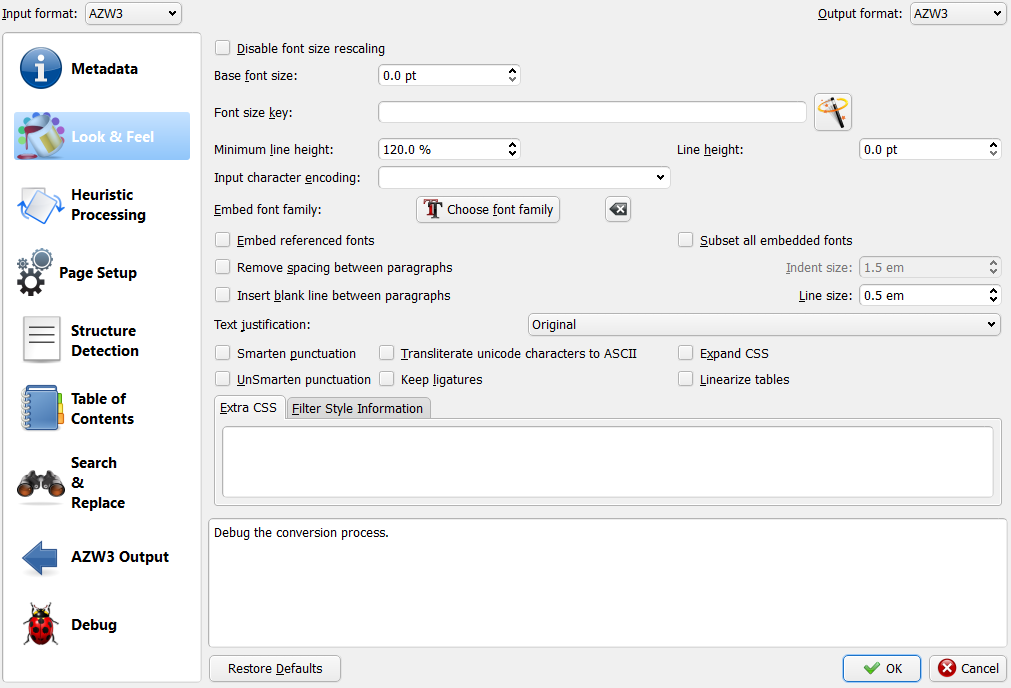The width and height of the screenshot is (1011, 688).
Task: Open Search & Replace binoculars icon
Action: pos(41,484)
